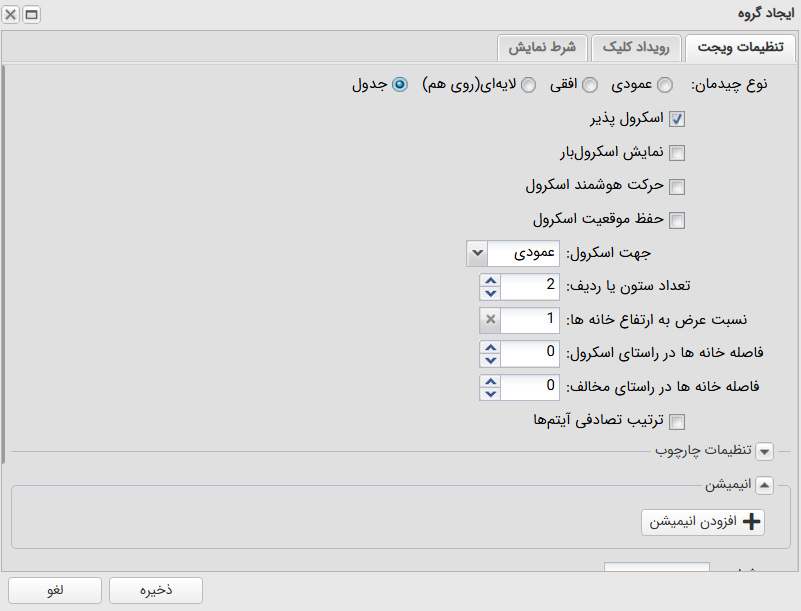Select the لایه‌ای(روی هم) layout option
The width and height of the screenshot is (801, 611).
click(528, 85)
